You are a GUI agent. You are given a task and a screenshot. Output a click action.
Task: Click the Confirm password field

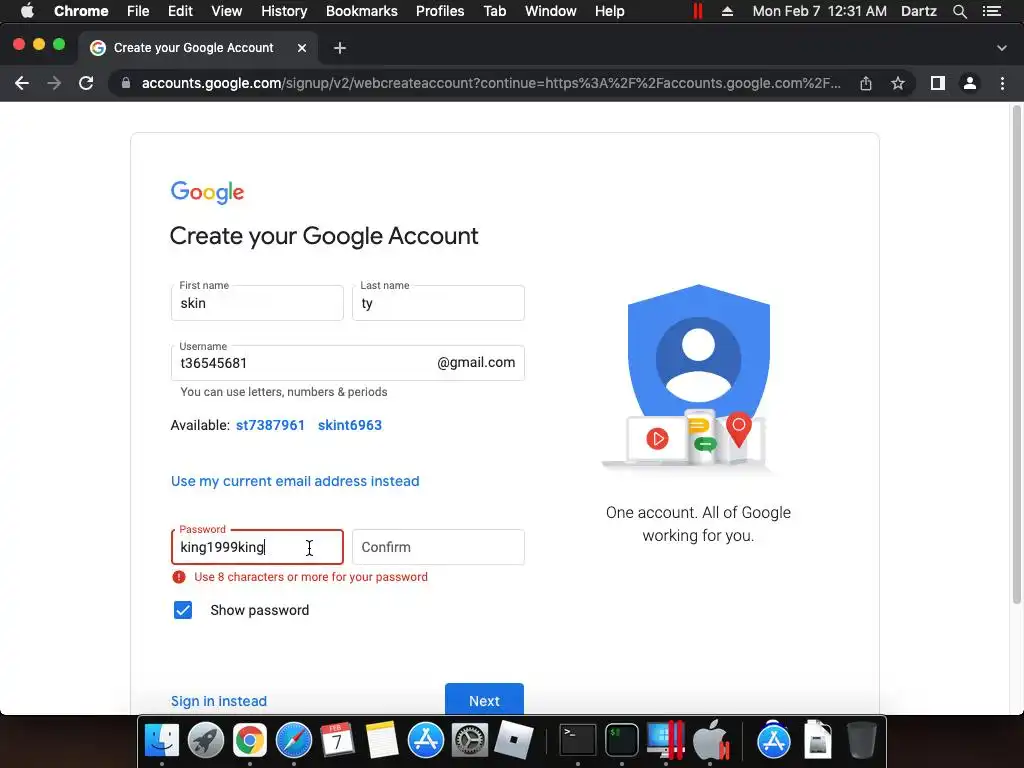coord(438,547)
